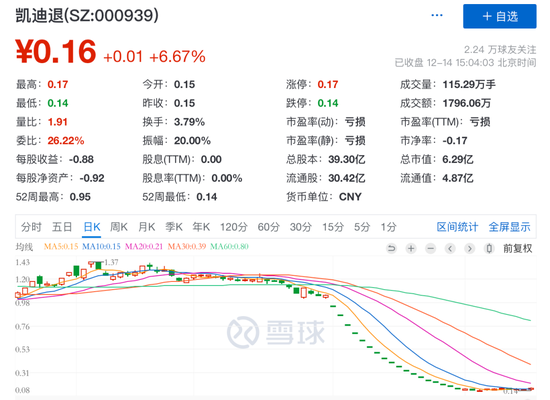This screenshot has width=550, height=400.
Task: Click the MA20:0.21 indicator label
Action: point(144,247)
